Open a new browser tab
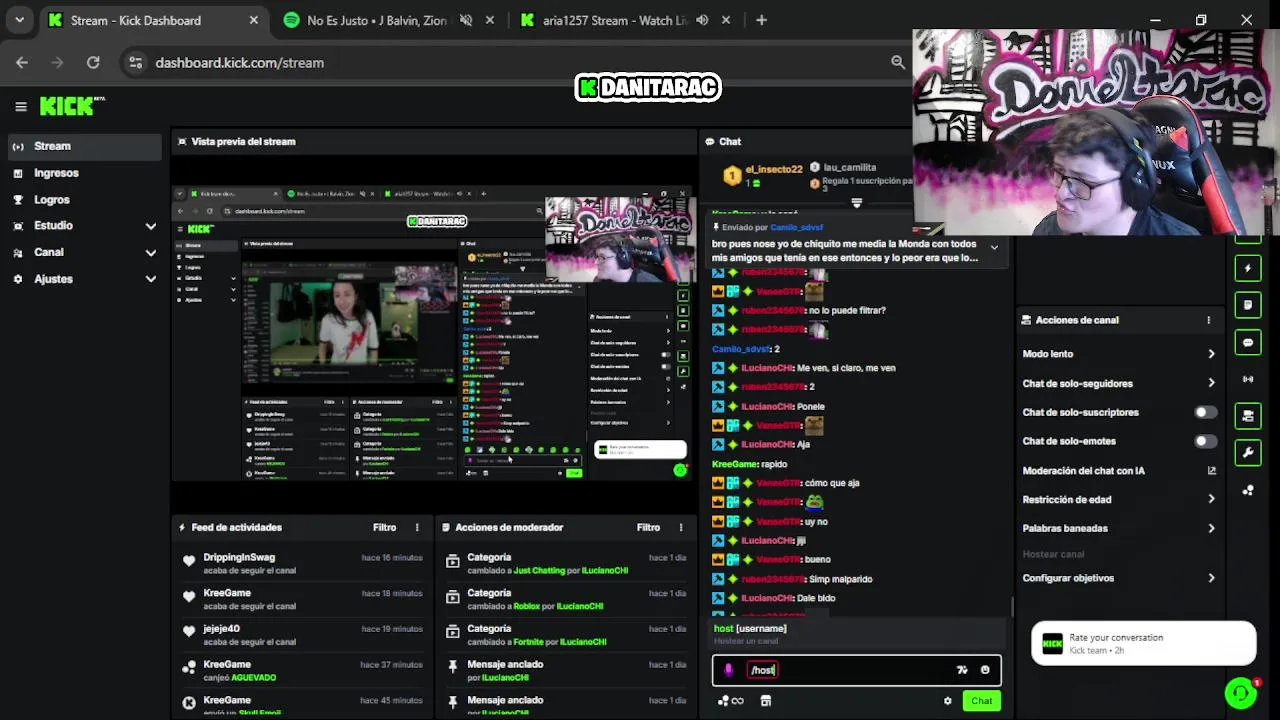 coord(761,20)
